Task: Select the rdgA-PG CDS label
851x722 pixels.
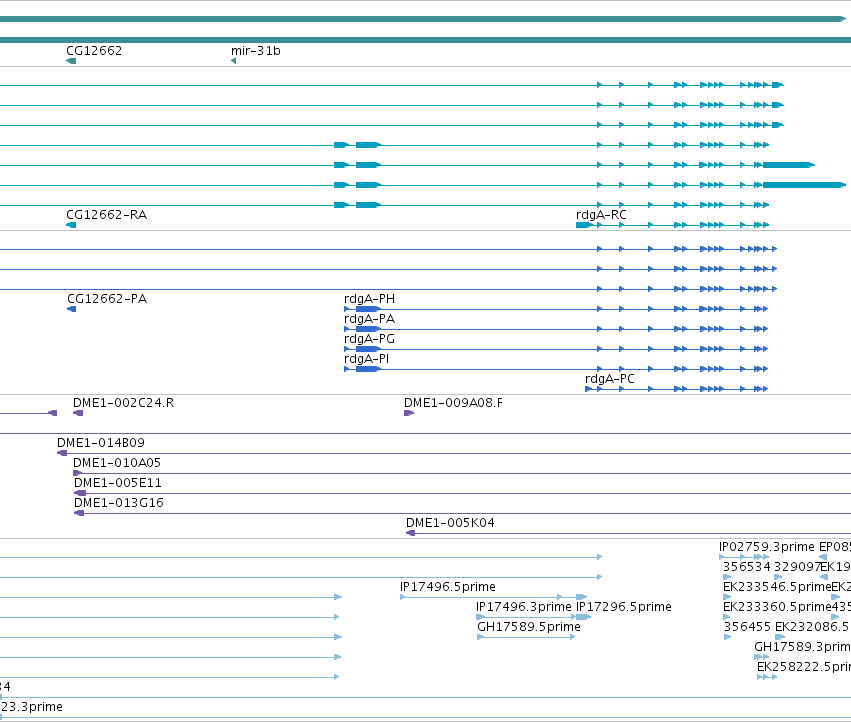Action: click(370, 339)
